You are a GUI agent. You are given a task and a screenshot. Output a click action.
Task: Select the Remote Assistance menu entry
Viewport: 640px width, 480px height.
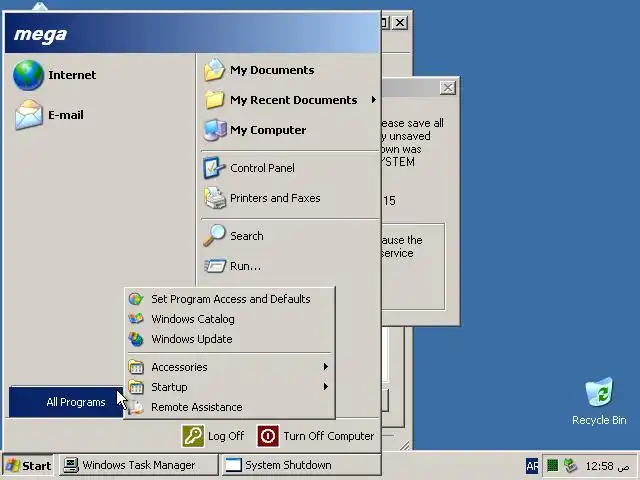[230, 407]
